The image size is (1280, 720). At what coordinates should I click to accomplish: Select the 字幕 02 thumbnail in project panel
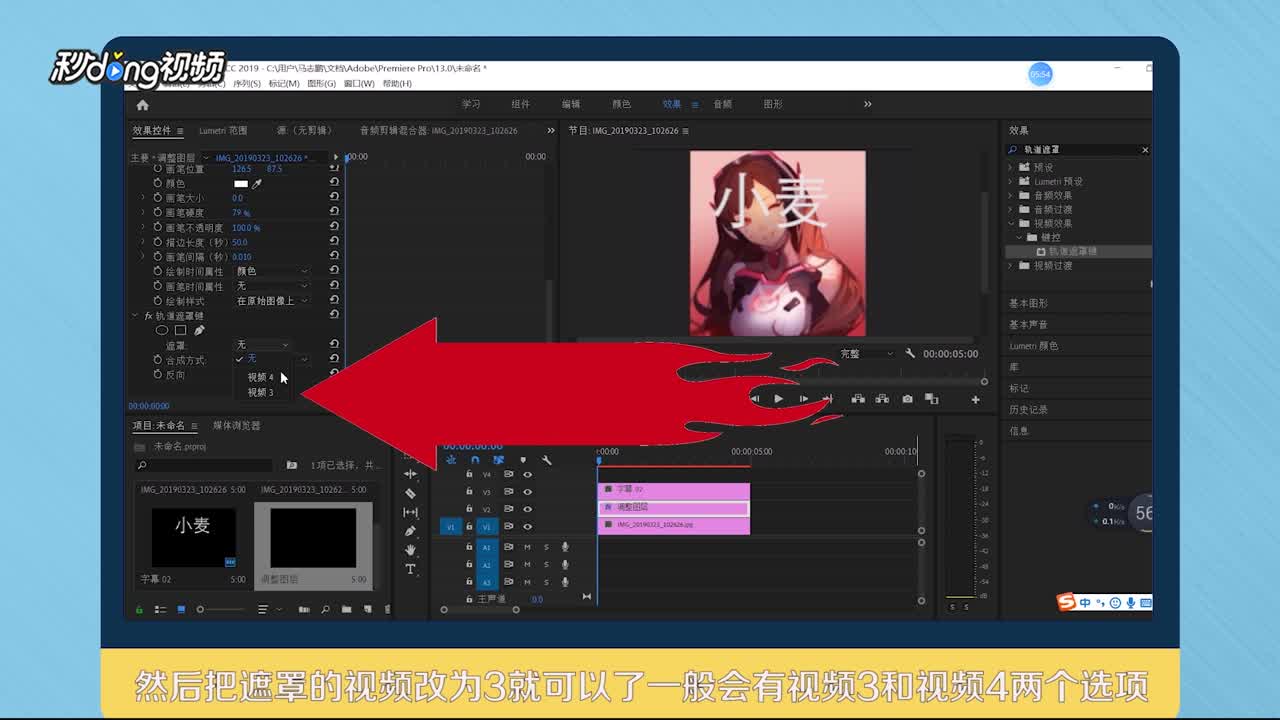[194, 537]
